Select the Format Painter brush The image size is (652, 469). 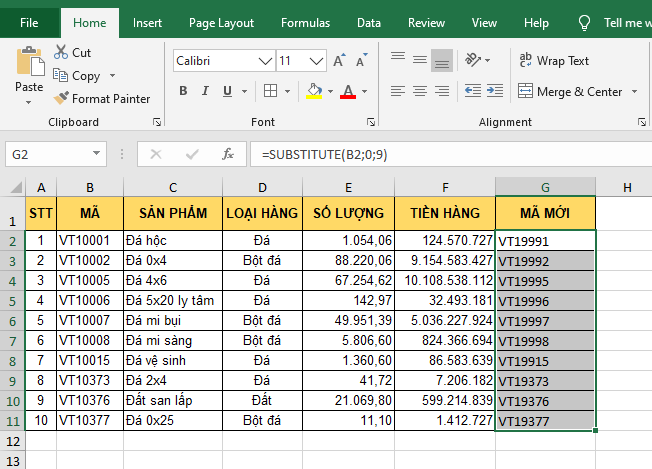click(61, 98)
